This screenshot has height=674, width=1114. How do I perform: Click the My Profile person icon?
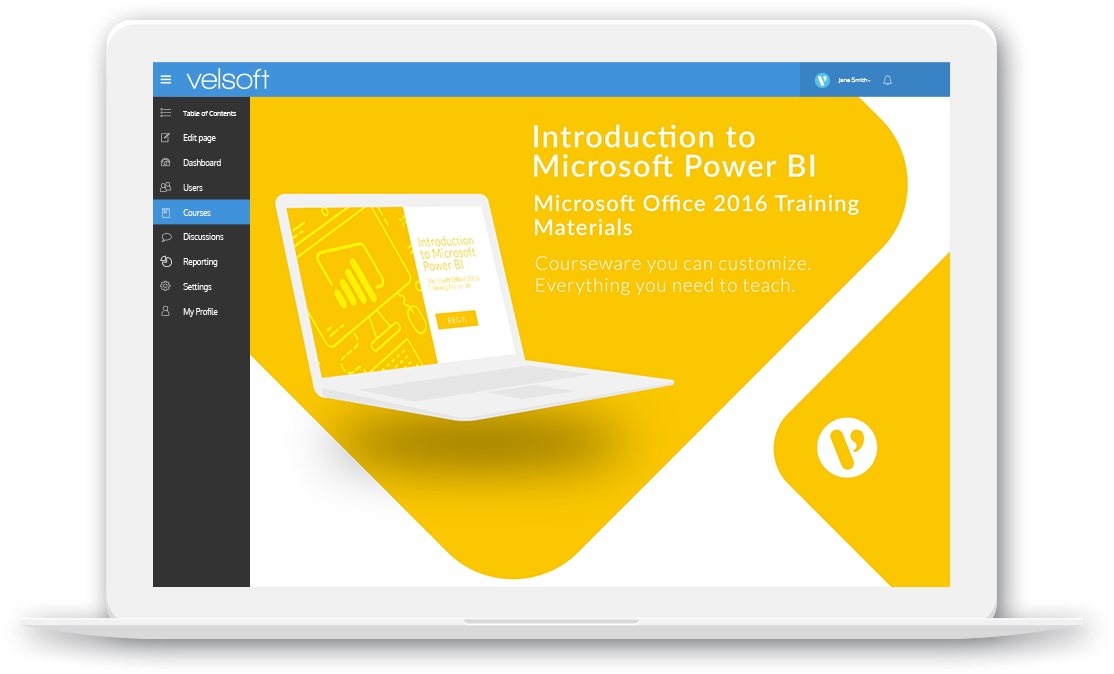pyautogui.click(x=166, y=311)
